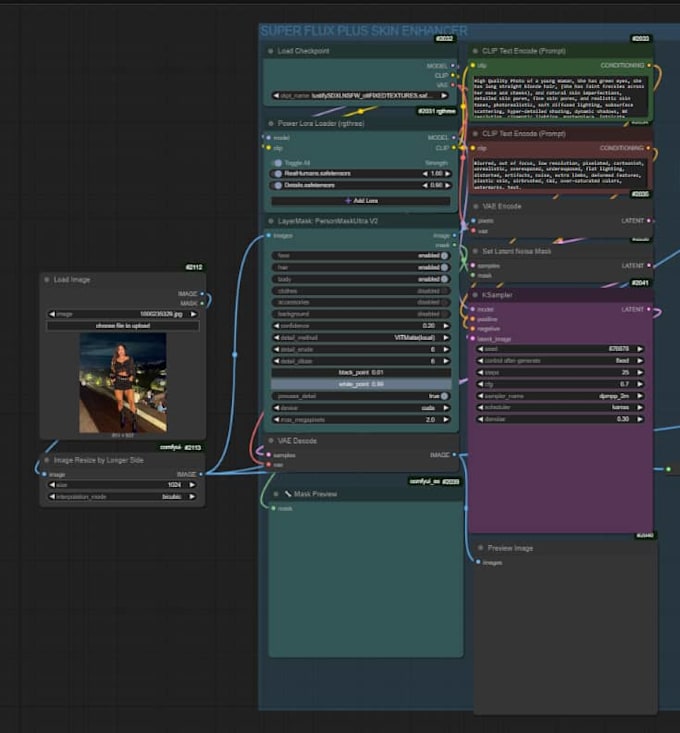680x733 pixels.
Task: Collapse the Preview Image node dot
Action: point(480,548)
